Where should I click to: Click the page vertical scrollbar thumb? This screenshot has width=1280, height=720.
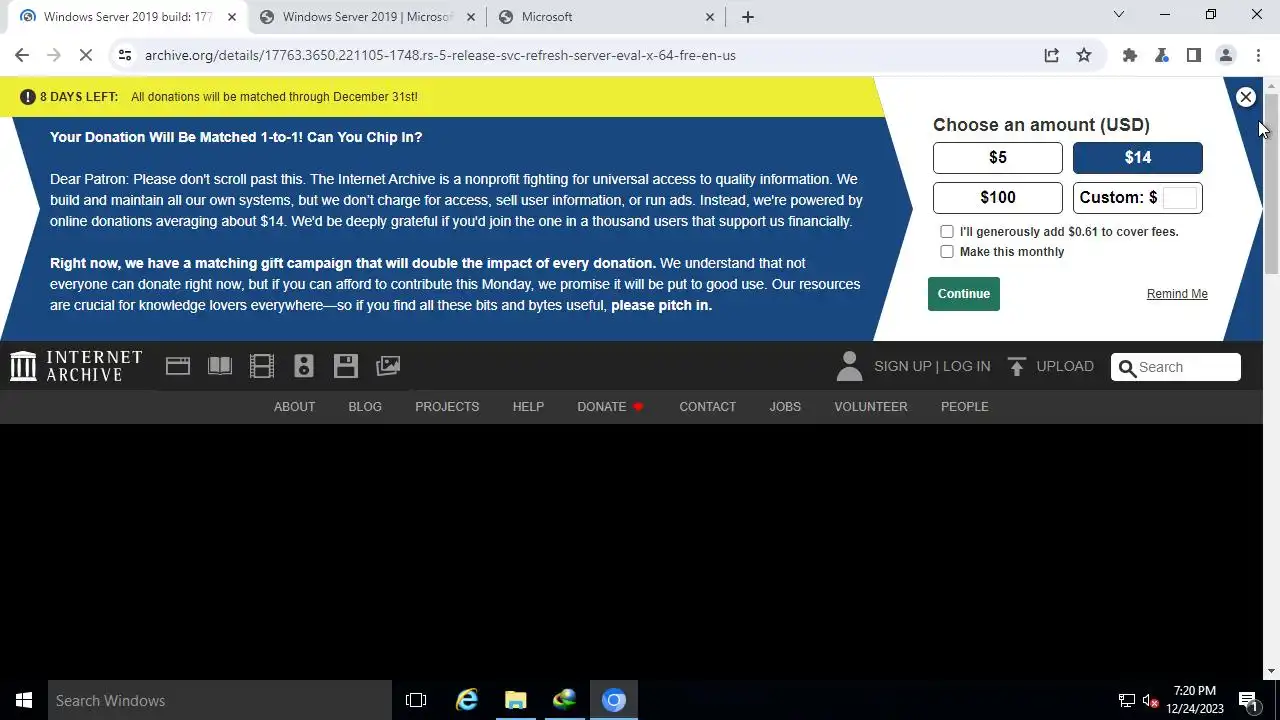pos(1271,185)
